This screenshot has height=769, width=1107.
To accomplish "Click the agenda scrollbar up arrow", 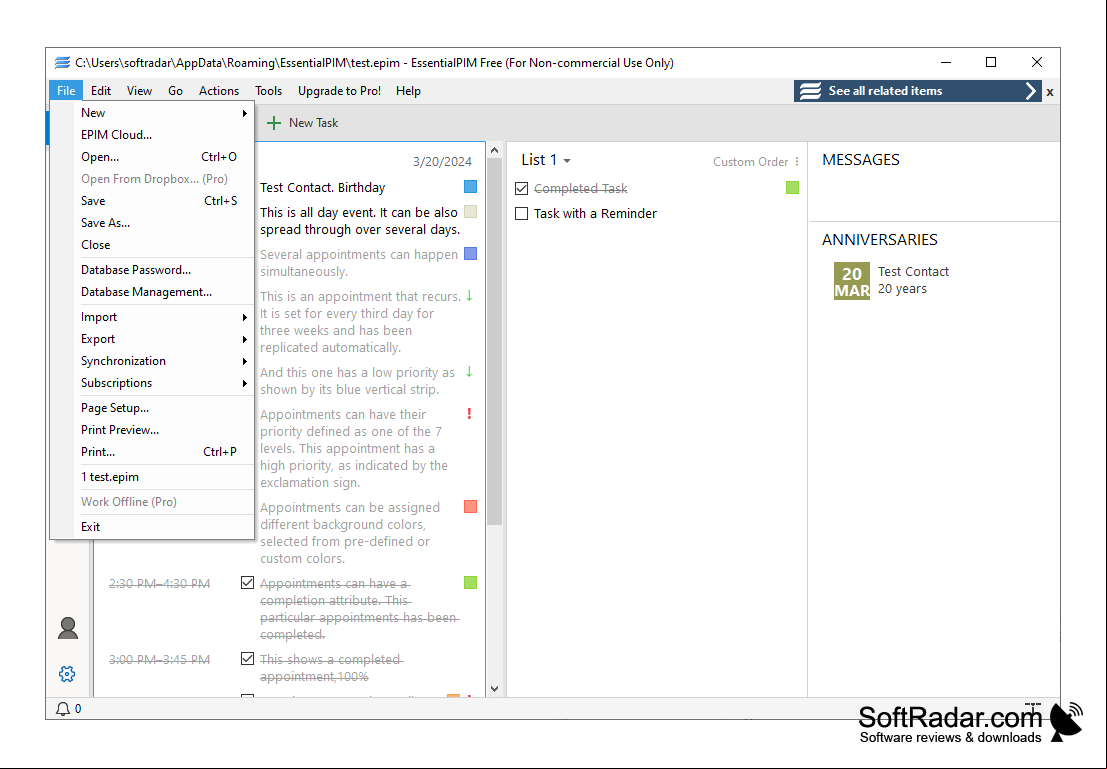I will click(494, 150).
